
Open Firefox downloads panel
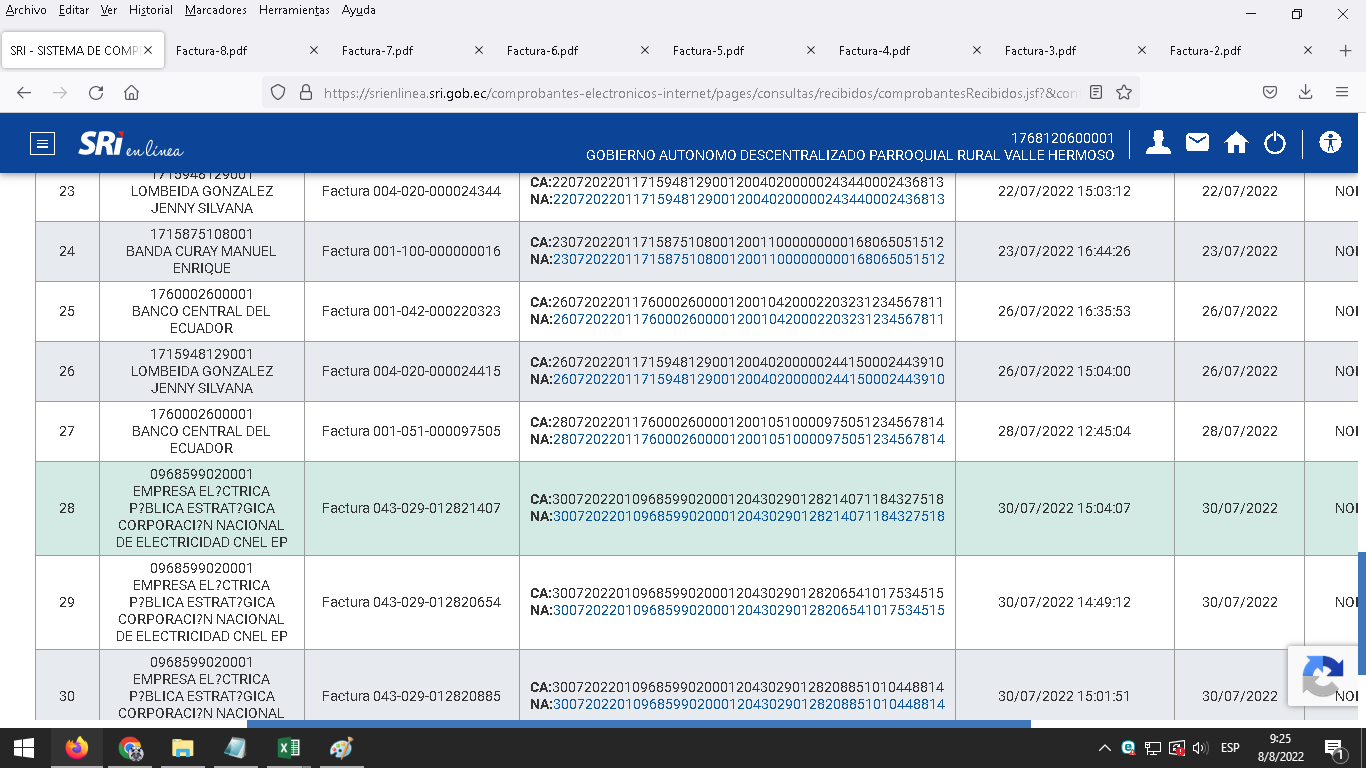coord(1305,92)
